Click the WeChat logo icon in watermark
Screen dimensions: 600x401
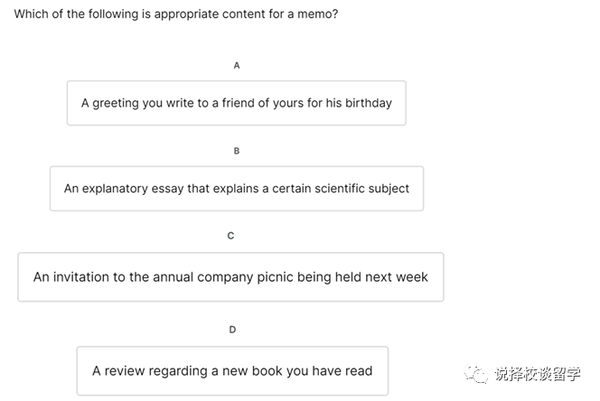point(475,374)
